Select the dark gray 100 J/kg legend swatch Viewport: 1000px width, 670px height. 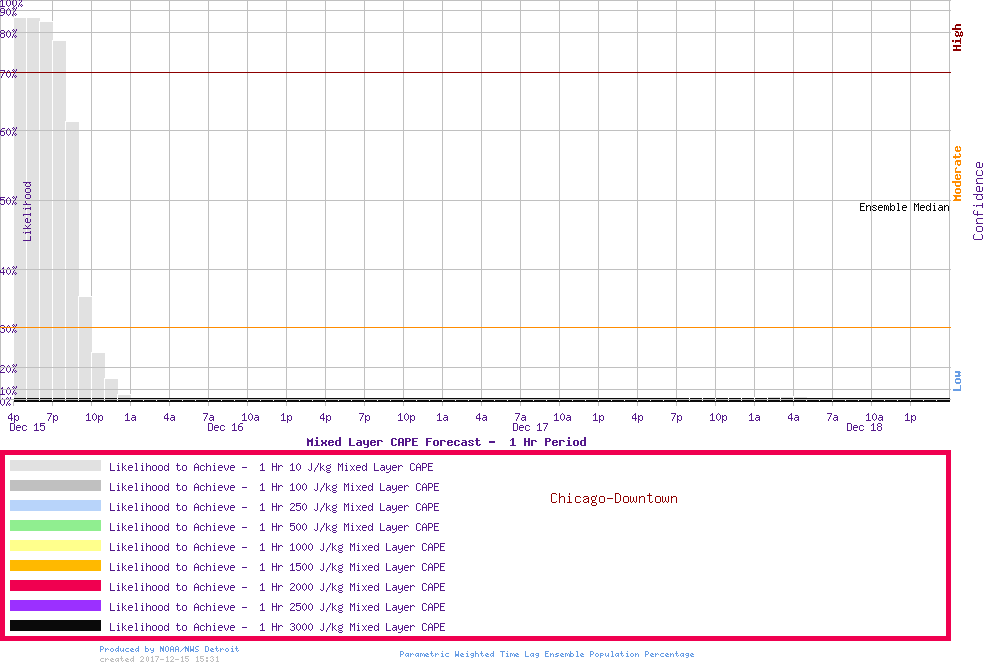[x=55, y=486]
